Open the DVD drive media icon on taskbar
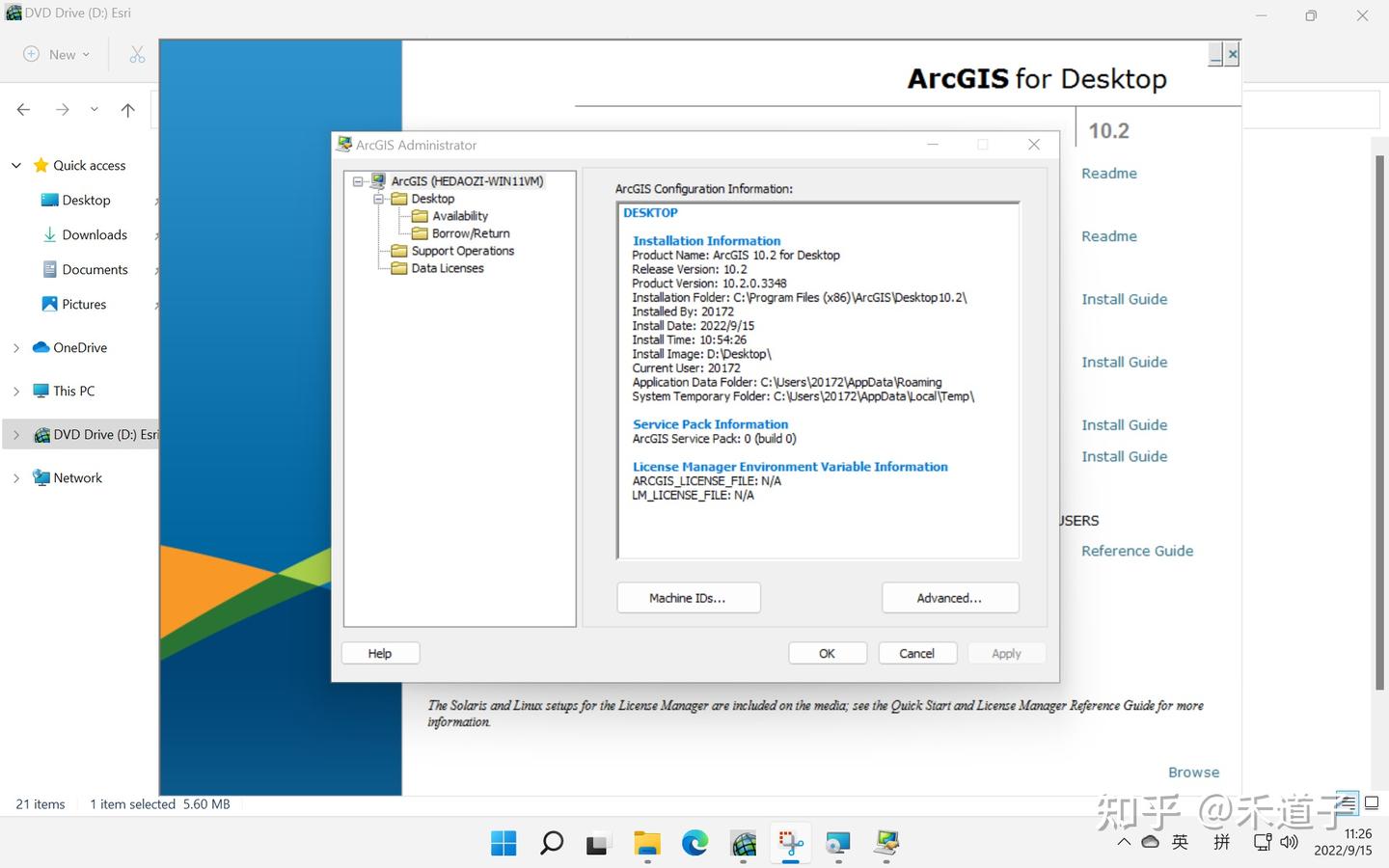Screen dimensions: 1389x868 point(838,843)
